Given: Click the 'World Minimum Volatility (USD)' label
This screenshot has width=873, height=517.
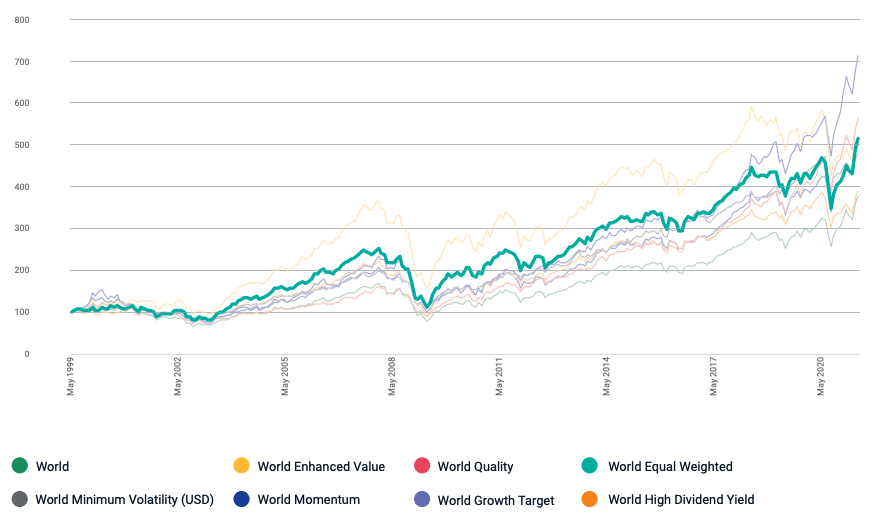Looking at the screenshot, I should coord(125,500).
